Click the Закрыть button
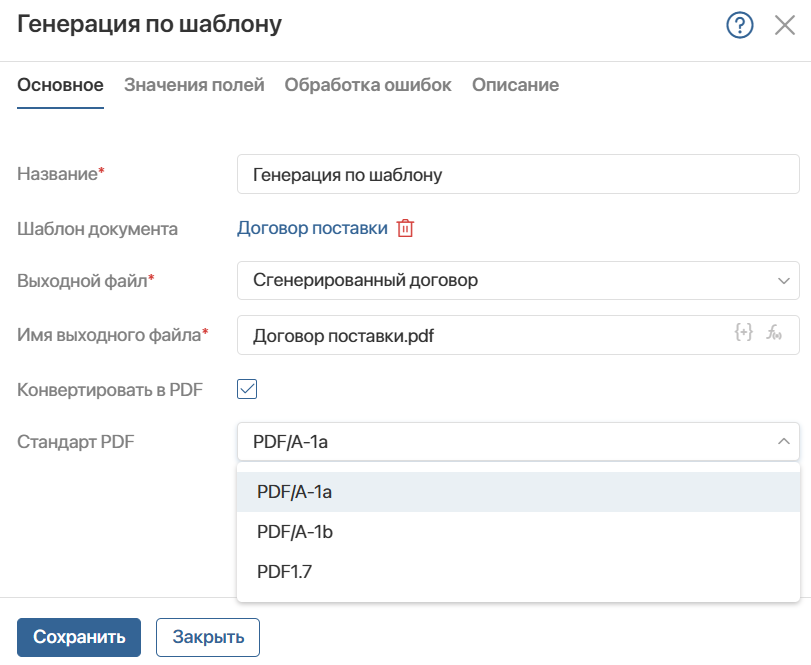811x665 pixels. 208,637
